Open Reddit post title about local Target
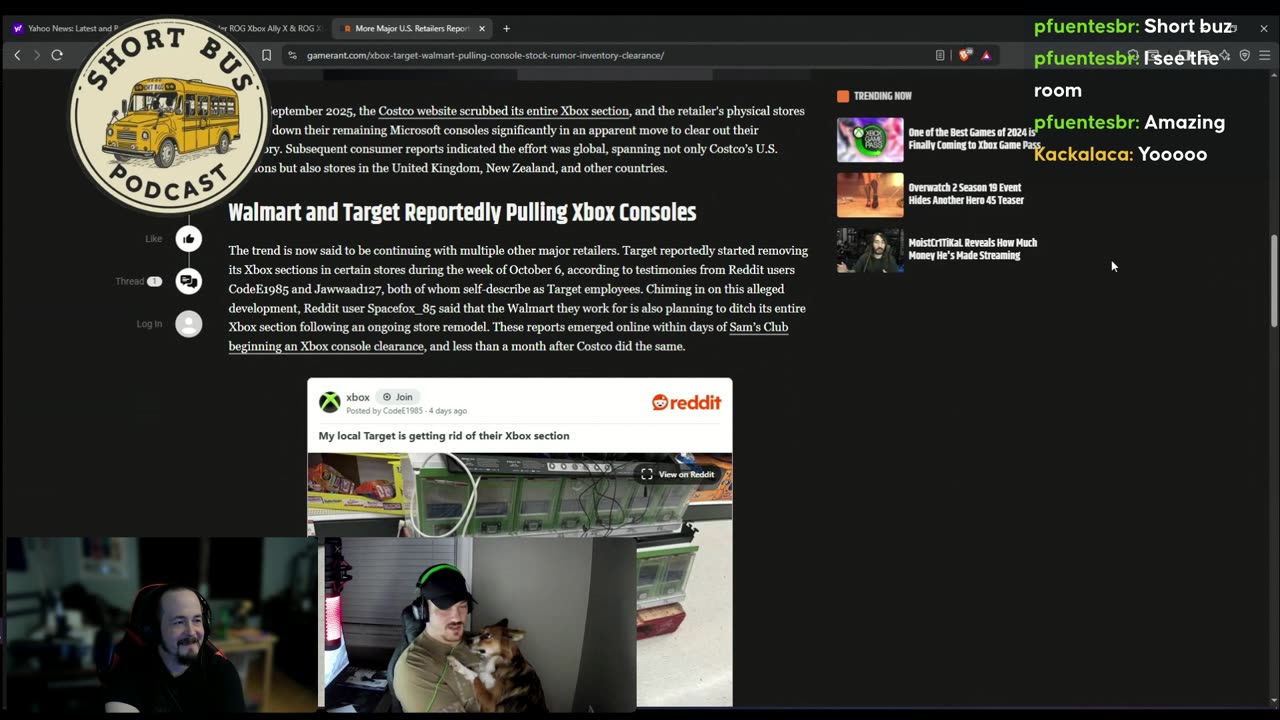The height and width of the screenshot is (720, 1280). point(444,436)
